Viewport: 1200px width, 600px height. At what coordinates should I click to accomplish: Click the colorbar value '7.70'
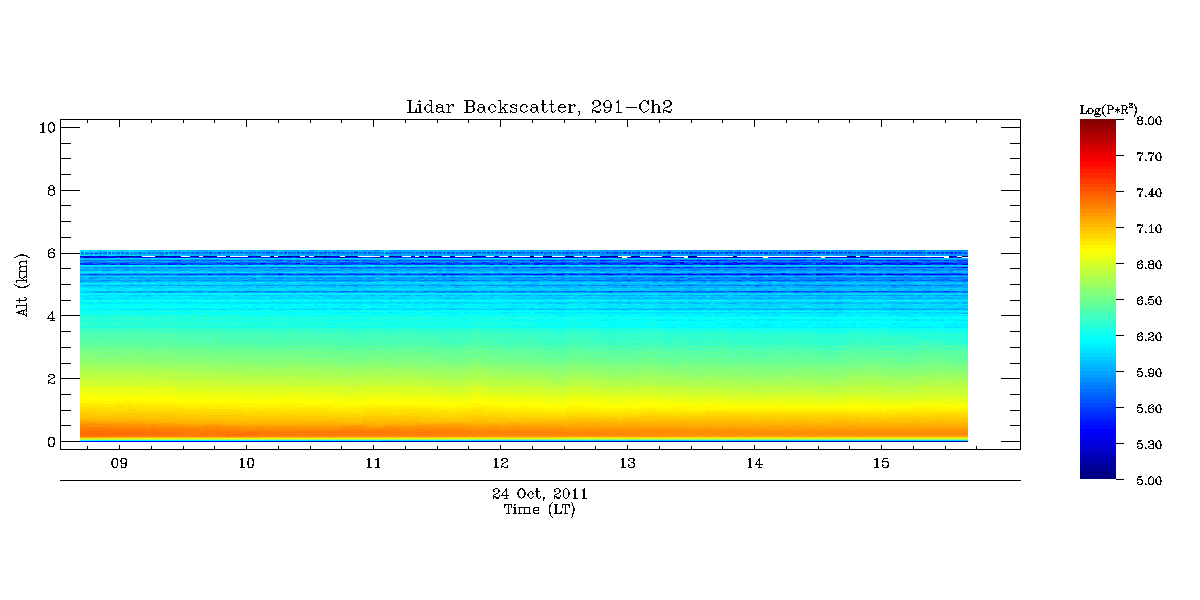[1148, 157]
